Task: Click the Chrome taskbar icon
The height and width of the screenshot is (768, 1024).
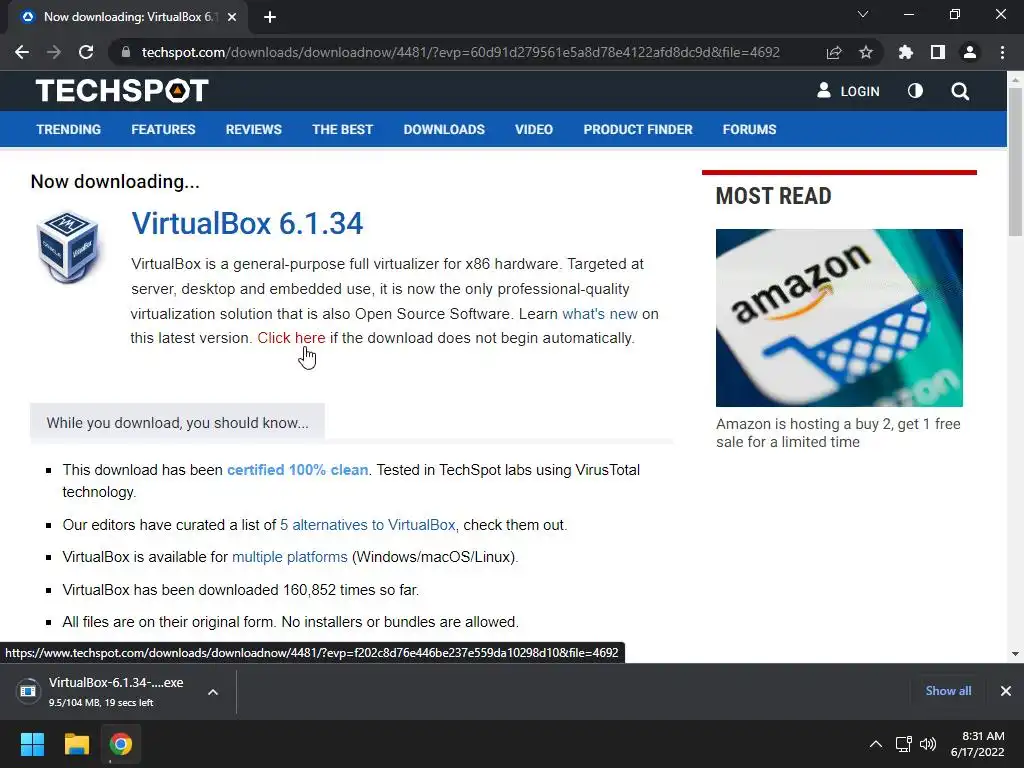Action: click(121, 744)
